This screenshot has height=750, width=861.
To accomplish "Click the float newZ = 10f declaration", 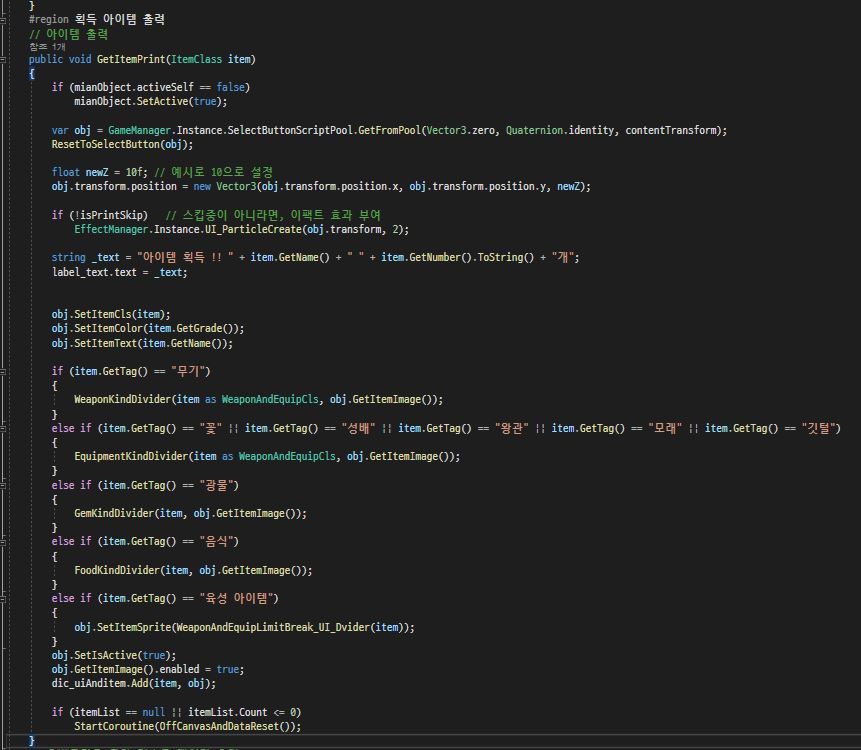I will [99, 172].
